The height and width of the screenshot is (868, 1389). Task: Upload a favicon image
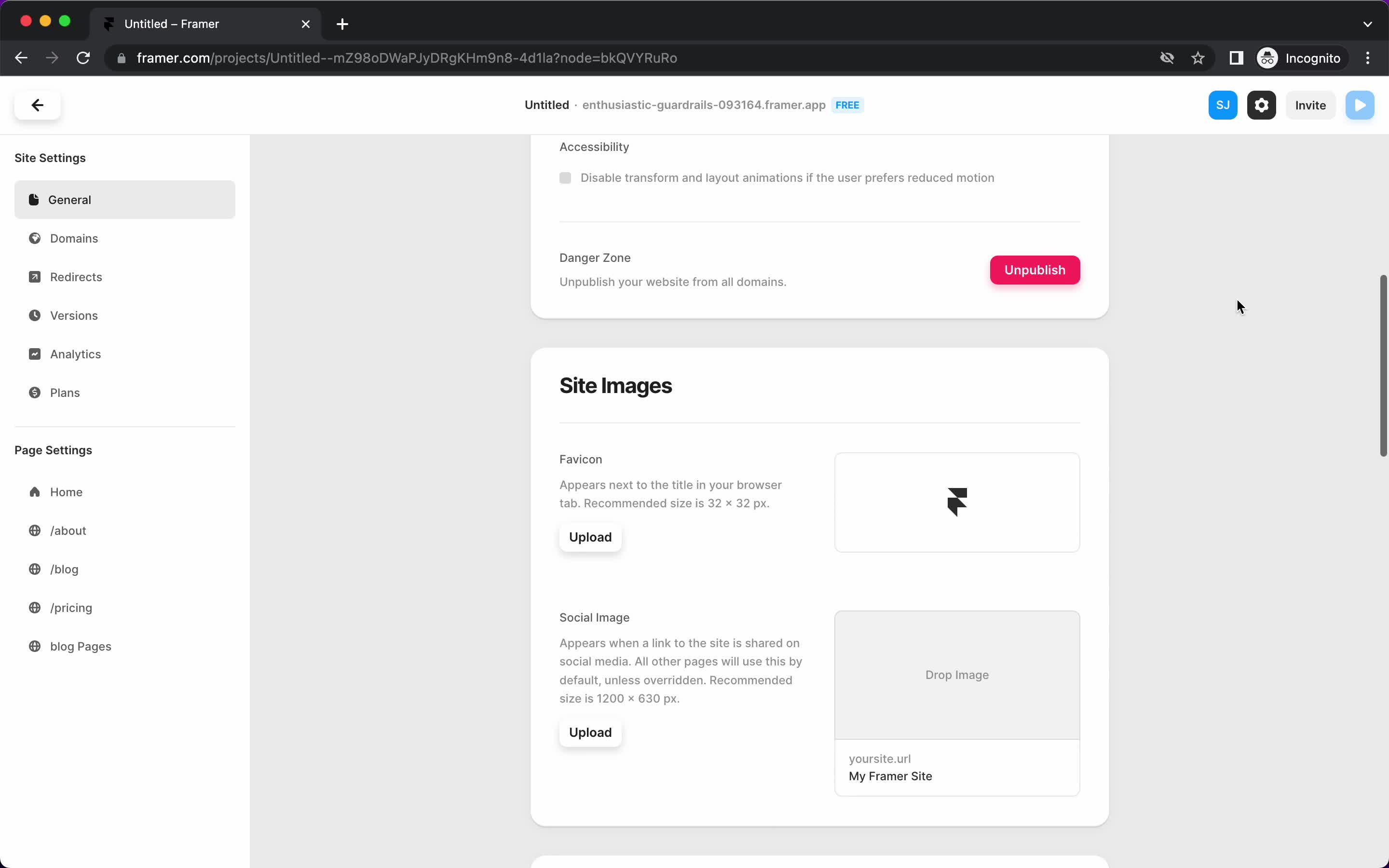[590, 537]
